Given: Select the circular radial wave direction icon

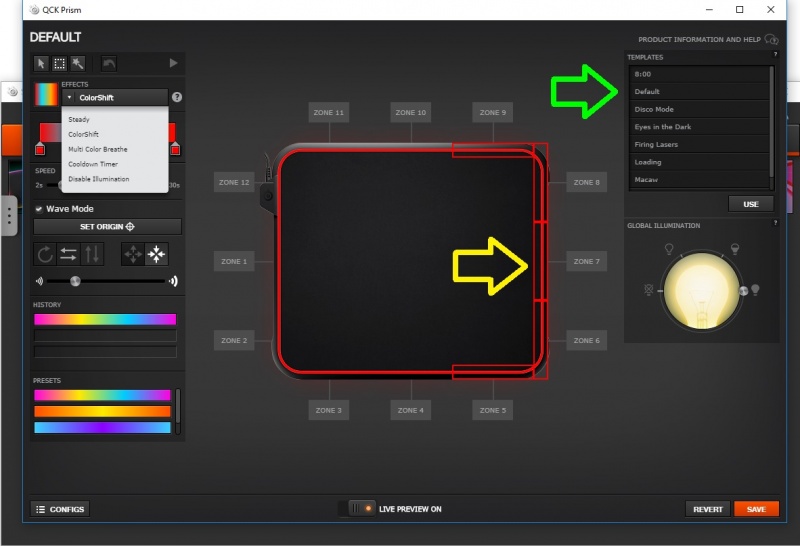Looking at the screenshot, I should point(45,254).
